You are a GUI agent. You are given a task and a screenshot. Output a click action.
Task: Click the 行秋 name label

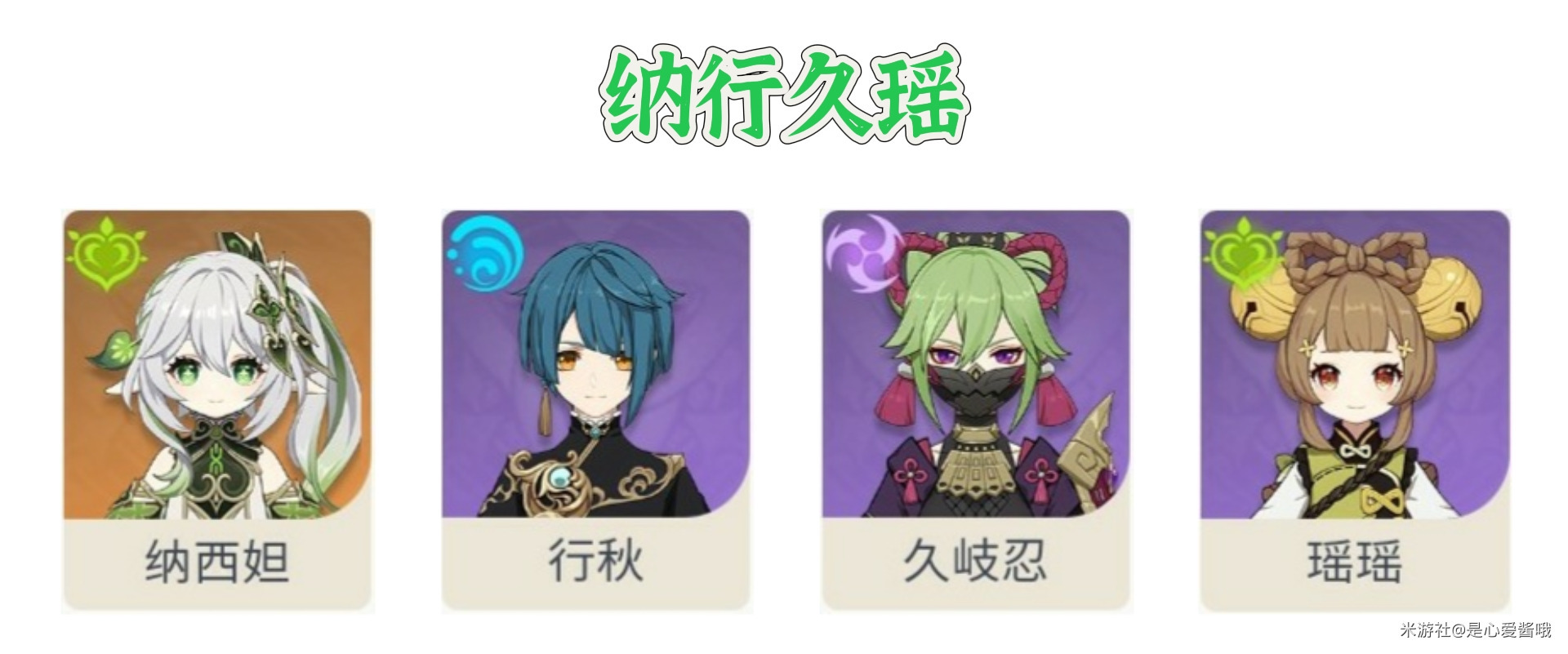point(596,563)
